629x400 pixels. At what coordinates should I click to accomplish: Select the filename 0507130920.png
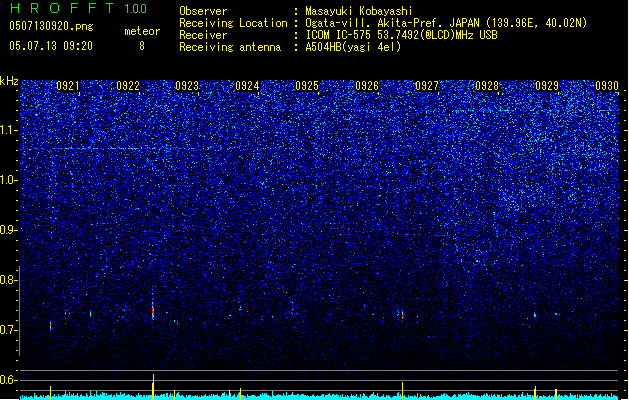(x=51, y=26)
